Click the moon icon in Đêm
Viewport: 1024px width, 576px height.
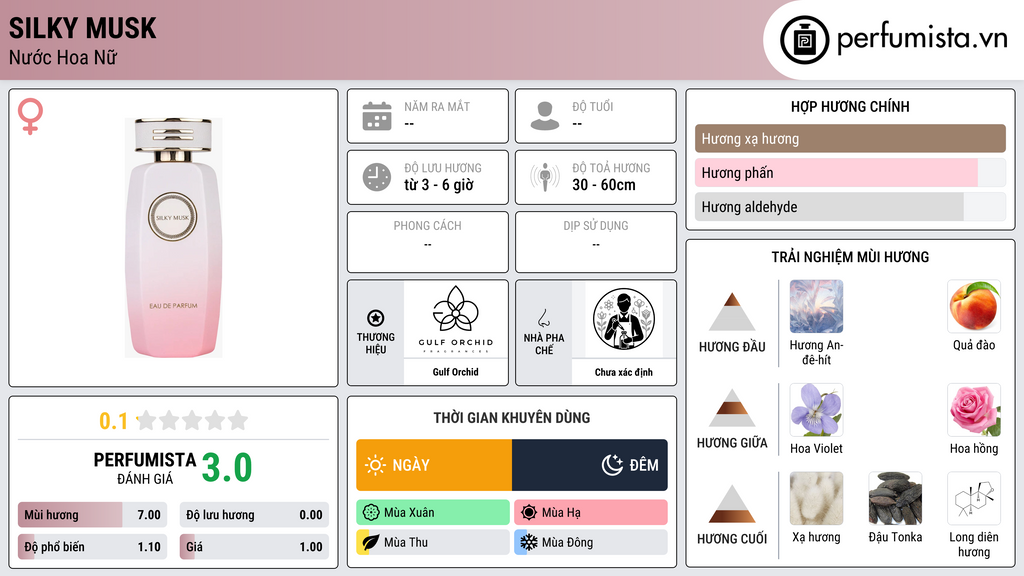coord(612,465)
